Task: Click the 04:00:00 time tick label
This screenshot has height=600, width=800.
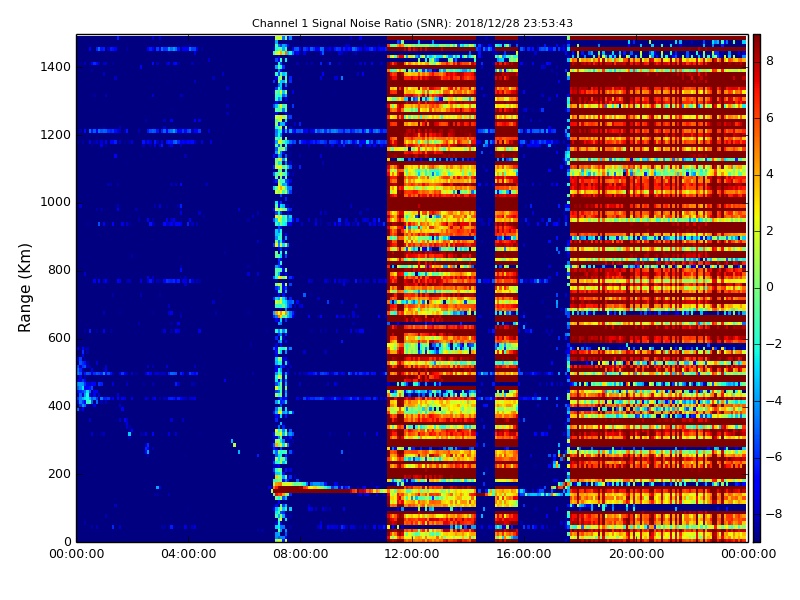Action: (x=189, y=554)
